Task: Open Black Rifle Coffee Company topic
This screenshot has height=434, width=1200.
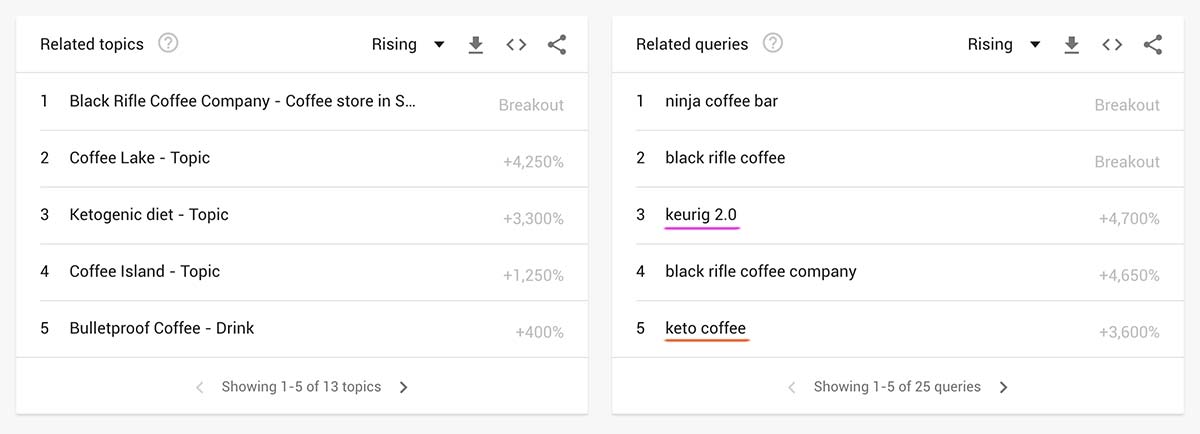Action: (243, 101)
